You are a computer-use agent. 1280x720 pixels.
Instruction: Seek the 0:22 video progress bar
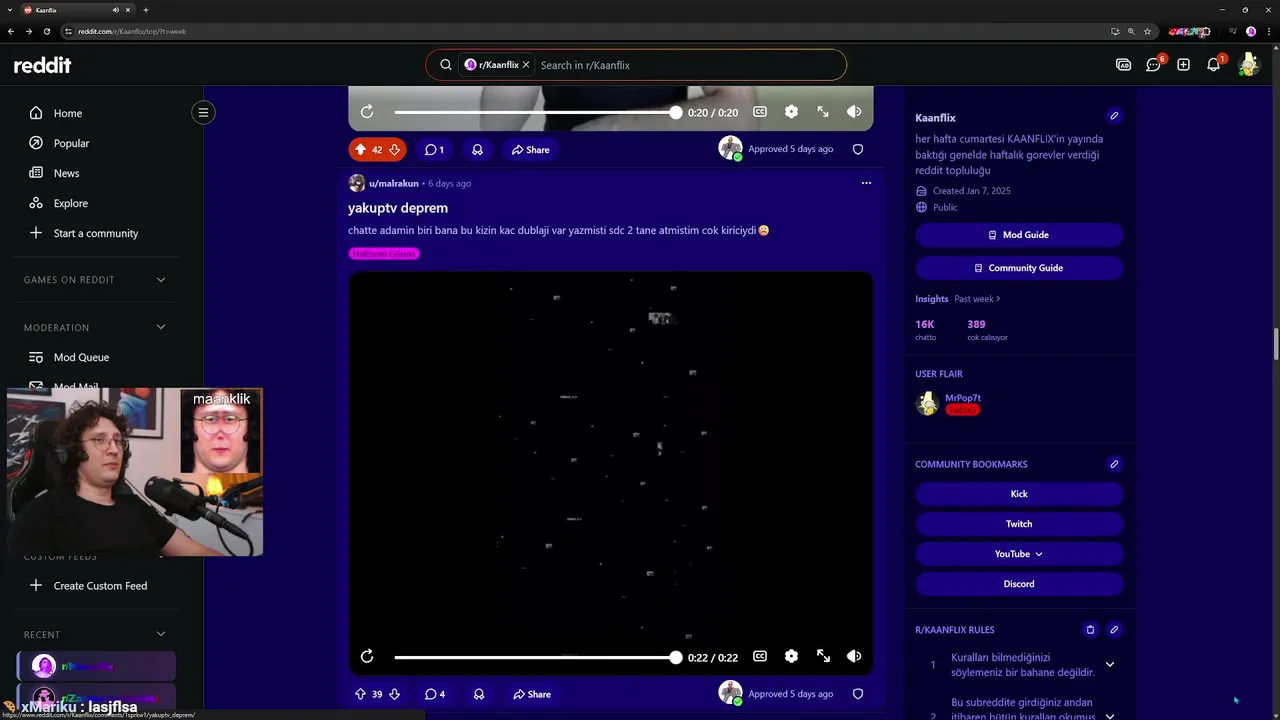tap(537, 657)
